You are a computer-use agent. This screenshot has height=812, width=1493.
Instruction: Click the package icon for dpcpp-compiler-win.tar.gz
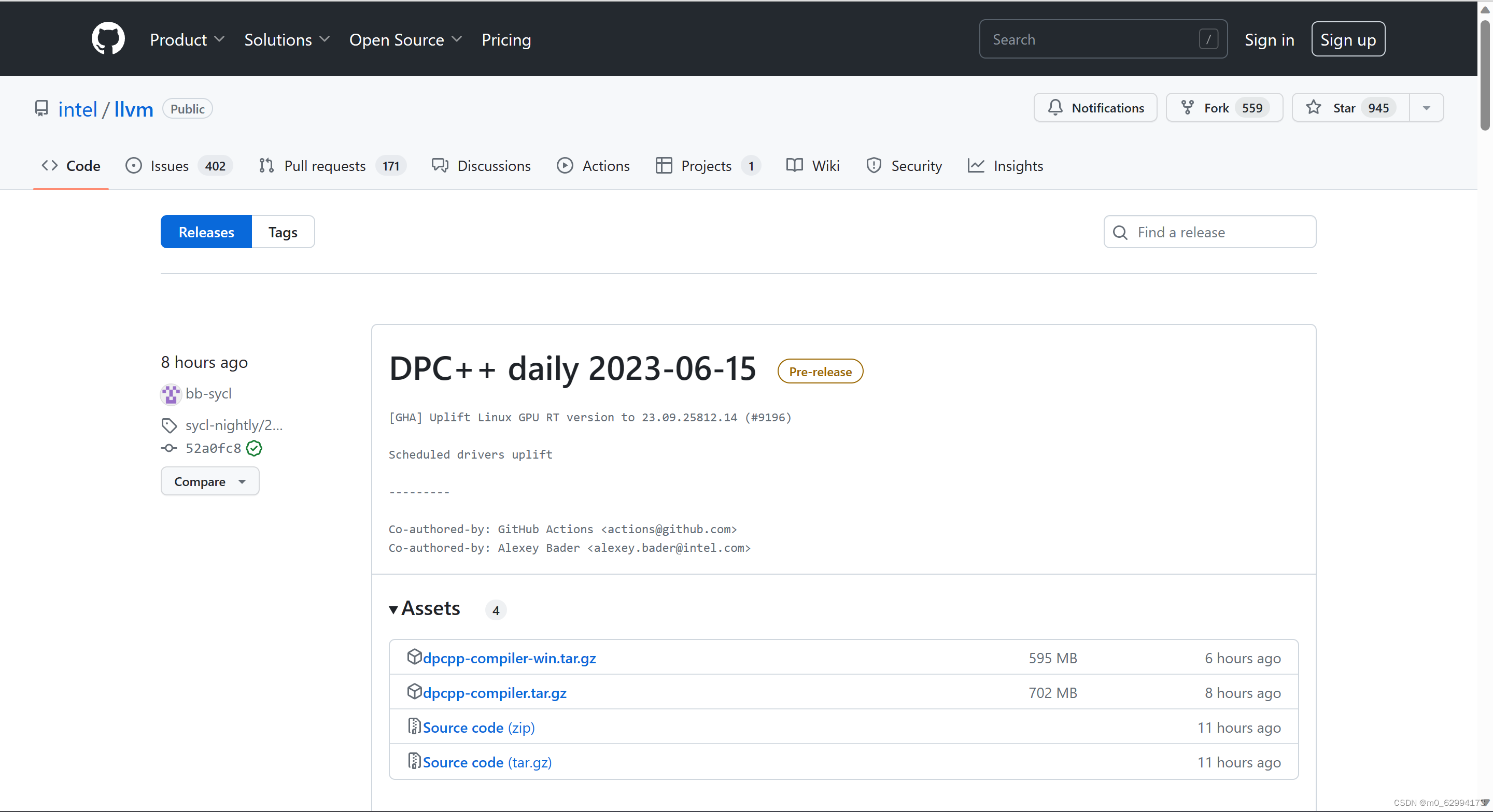(414, 657)
